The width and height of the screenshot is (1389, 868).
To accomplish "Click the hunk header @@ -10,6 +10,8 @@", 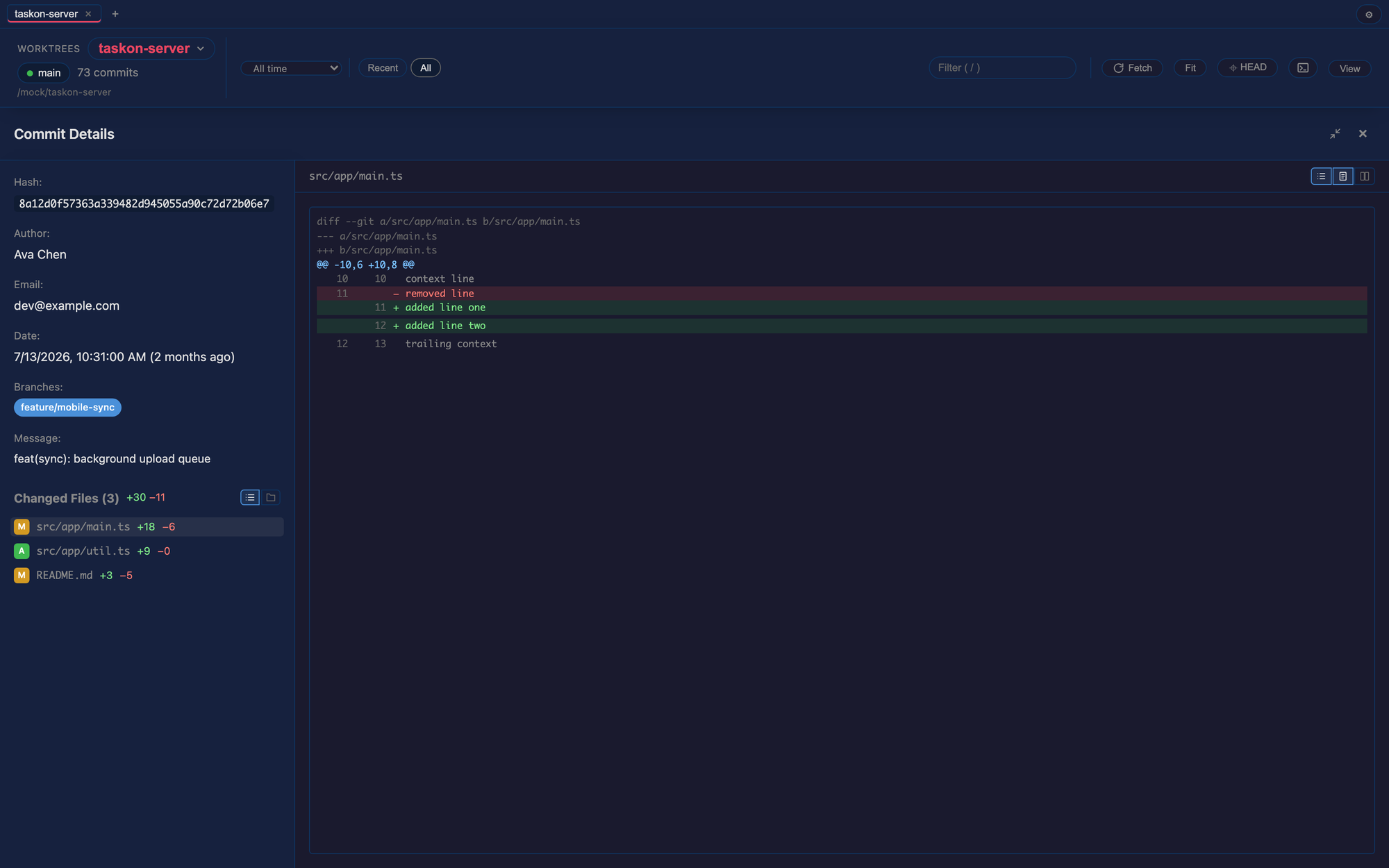I will point(365,265).
